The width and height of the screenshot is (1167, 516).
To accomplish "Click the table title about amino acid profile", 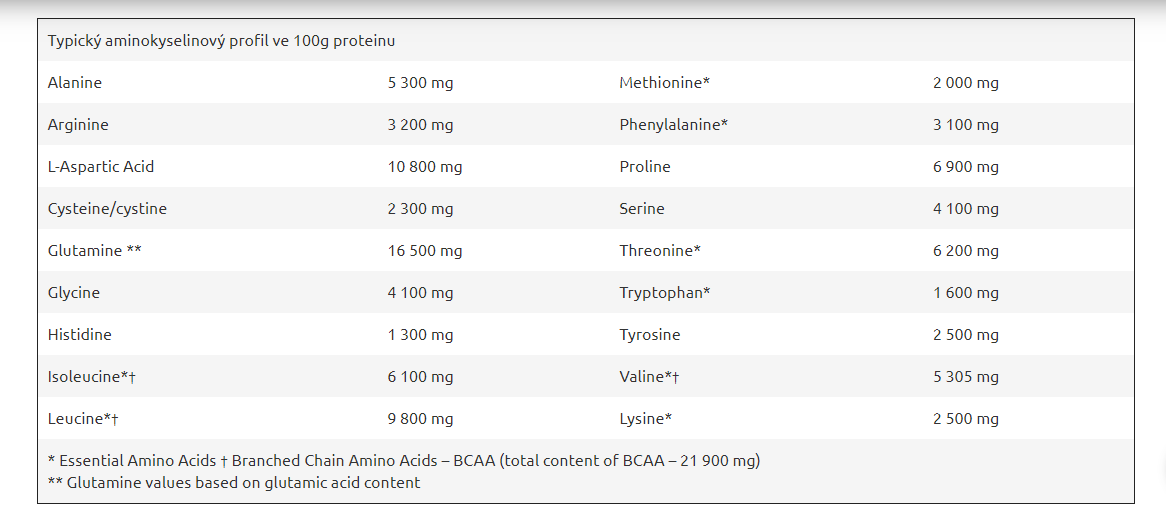I will (x=221, y=41).
